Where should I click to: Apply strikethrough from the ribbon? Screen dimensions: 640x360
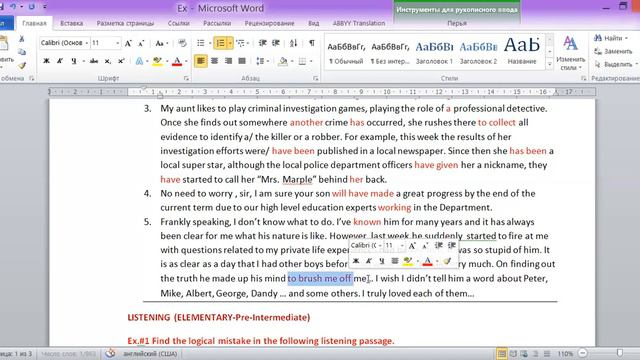(x=94, y=61)
